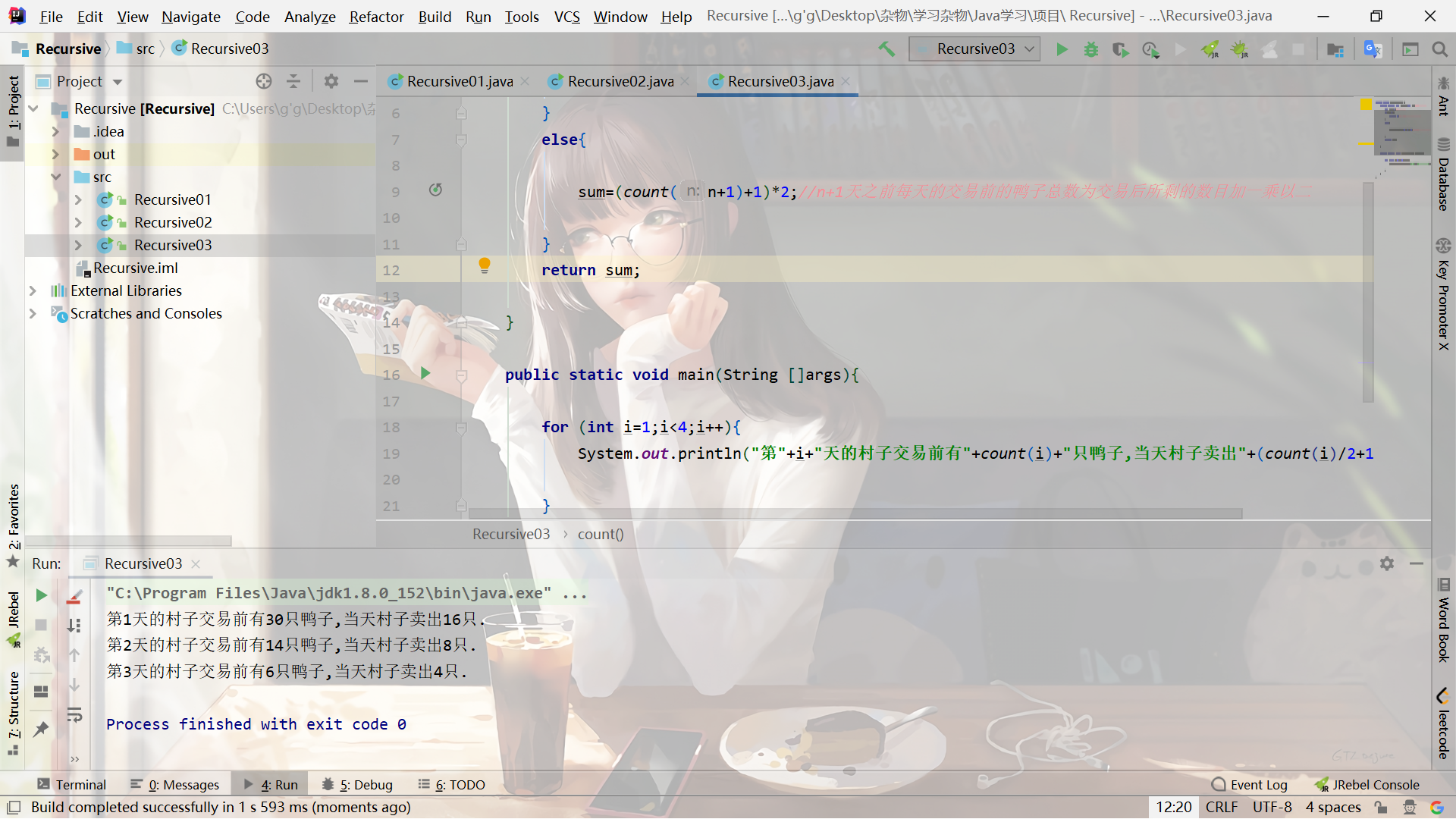The image size is (1456, 819).
Task: Collapse the Recursive project root node
Action: click(33, 109)
